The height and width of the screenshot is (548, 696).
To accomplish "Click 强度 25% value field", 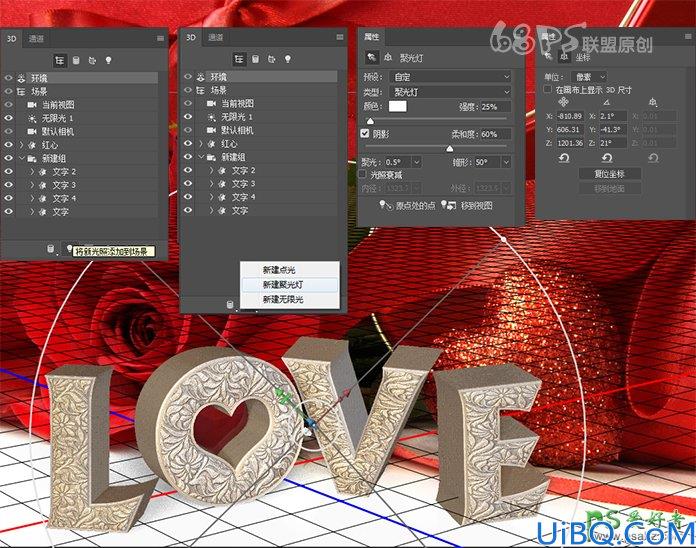I will pyautogui.click(x=495, y=106).
